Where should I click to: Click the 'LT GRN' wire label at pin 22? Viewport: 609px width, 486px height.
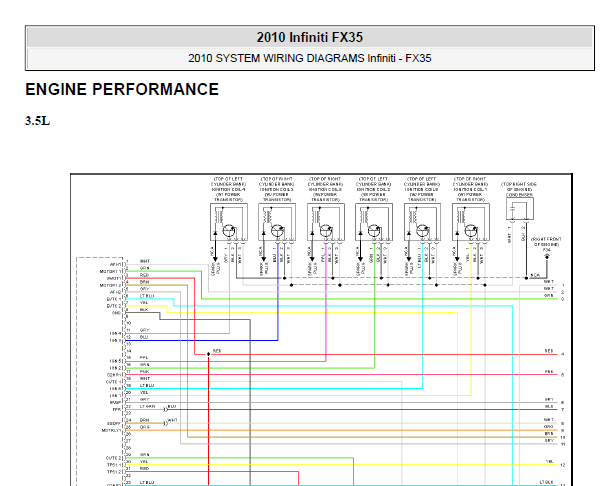click(x=147, y=406)
